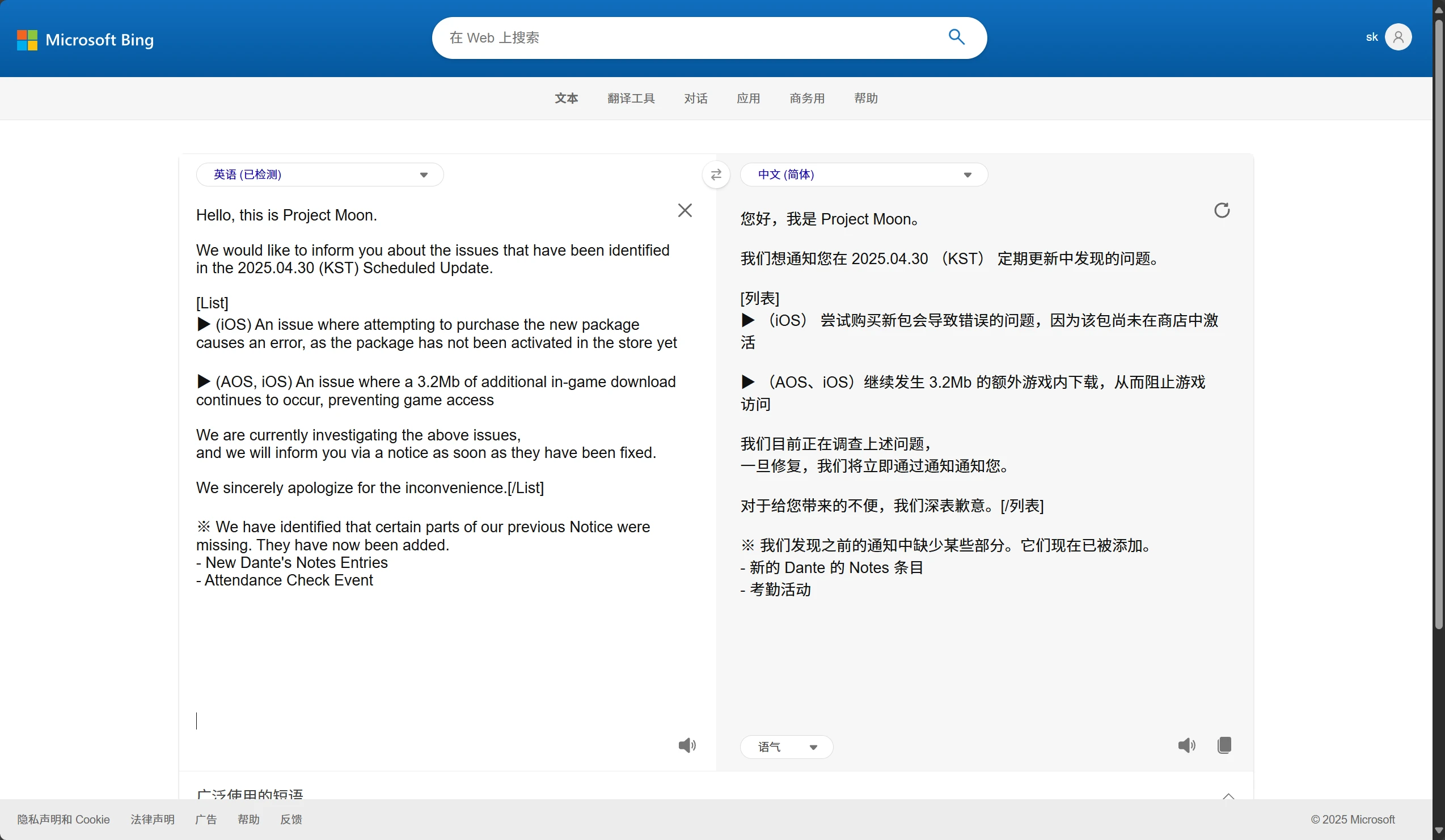Listen to the Chinese translation audio

coord(1186,745)
